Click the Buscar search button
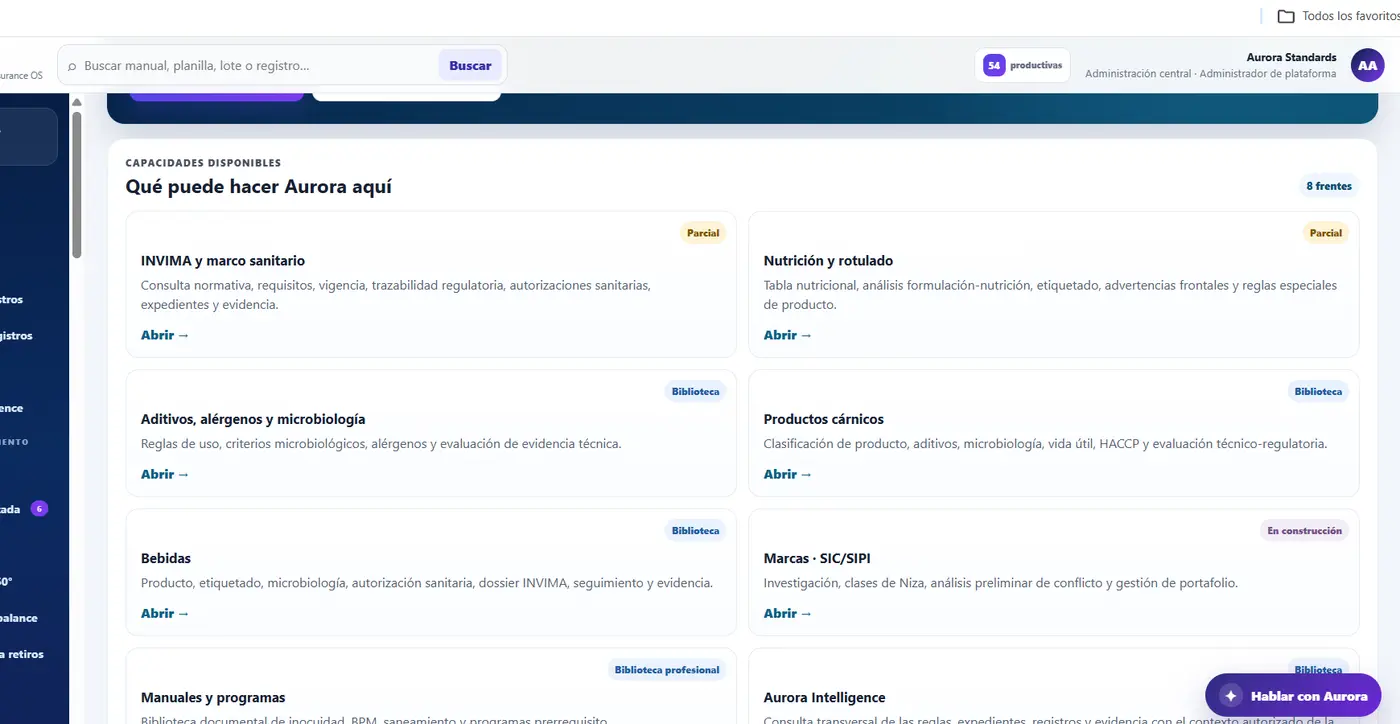 tap(470, 65)
